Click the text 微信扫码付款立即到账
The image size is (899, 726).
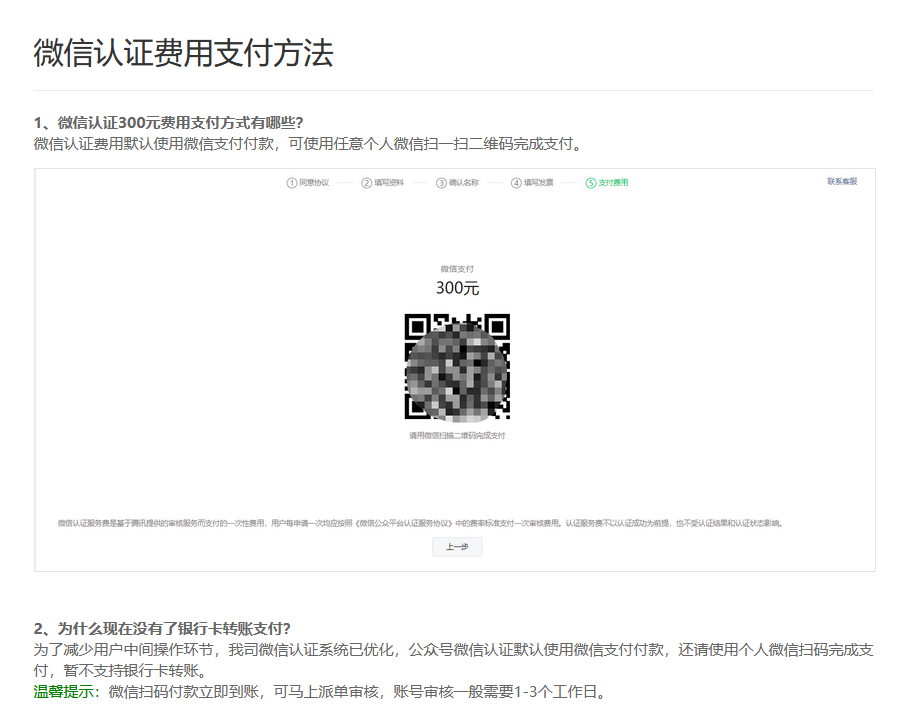coord(184,692)
